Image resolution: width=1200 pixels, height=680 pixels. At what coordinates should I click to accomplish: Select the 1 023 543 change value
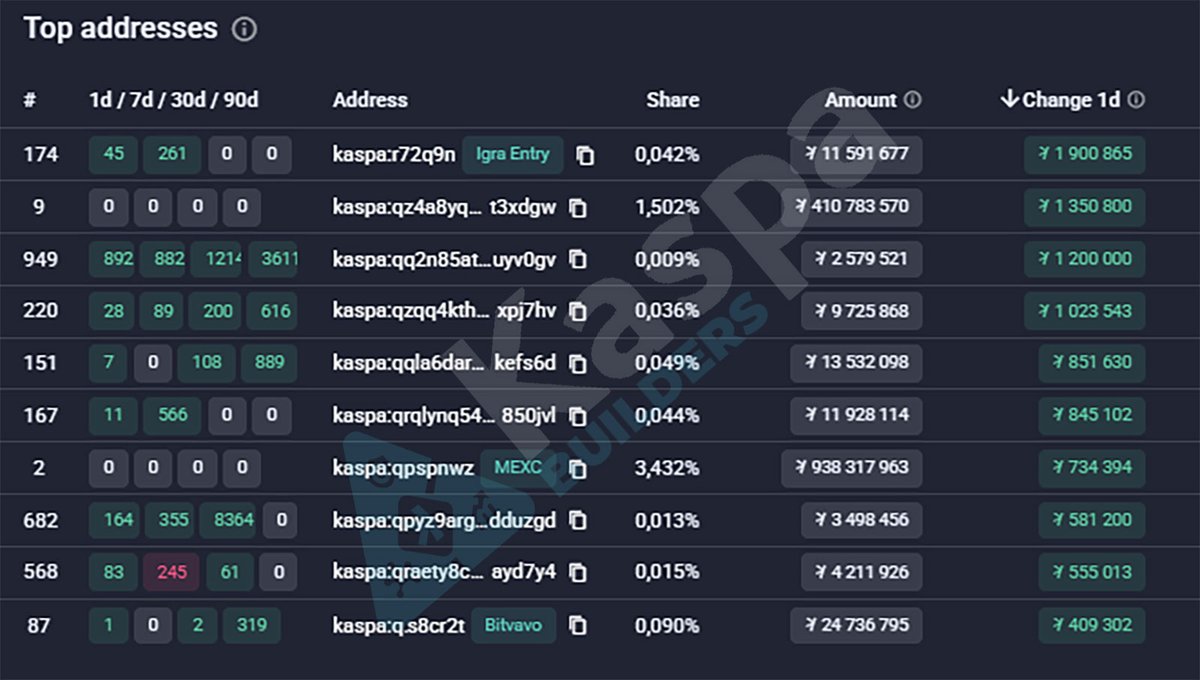[x=1084, y=311]
